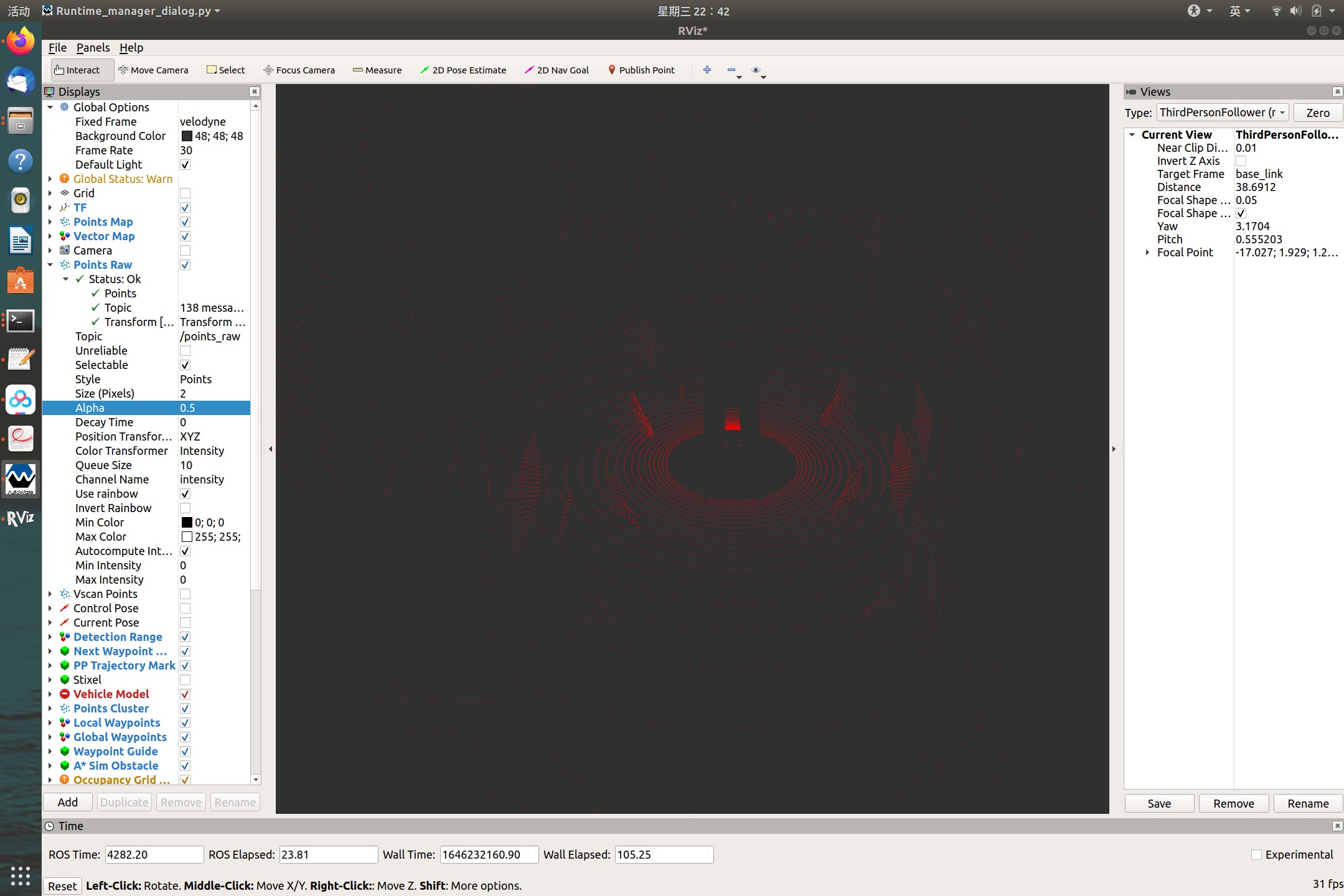Select the Move Camera tool

(153, 70)
